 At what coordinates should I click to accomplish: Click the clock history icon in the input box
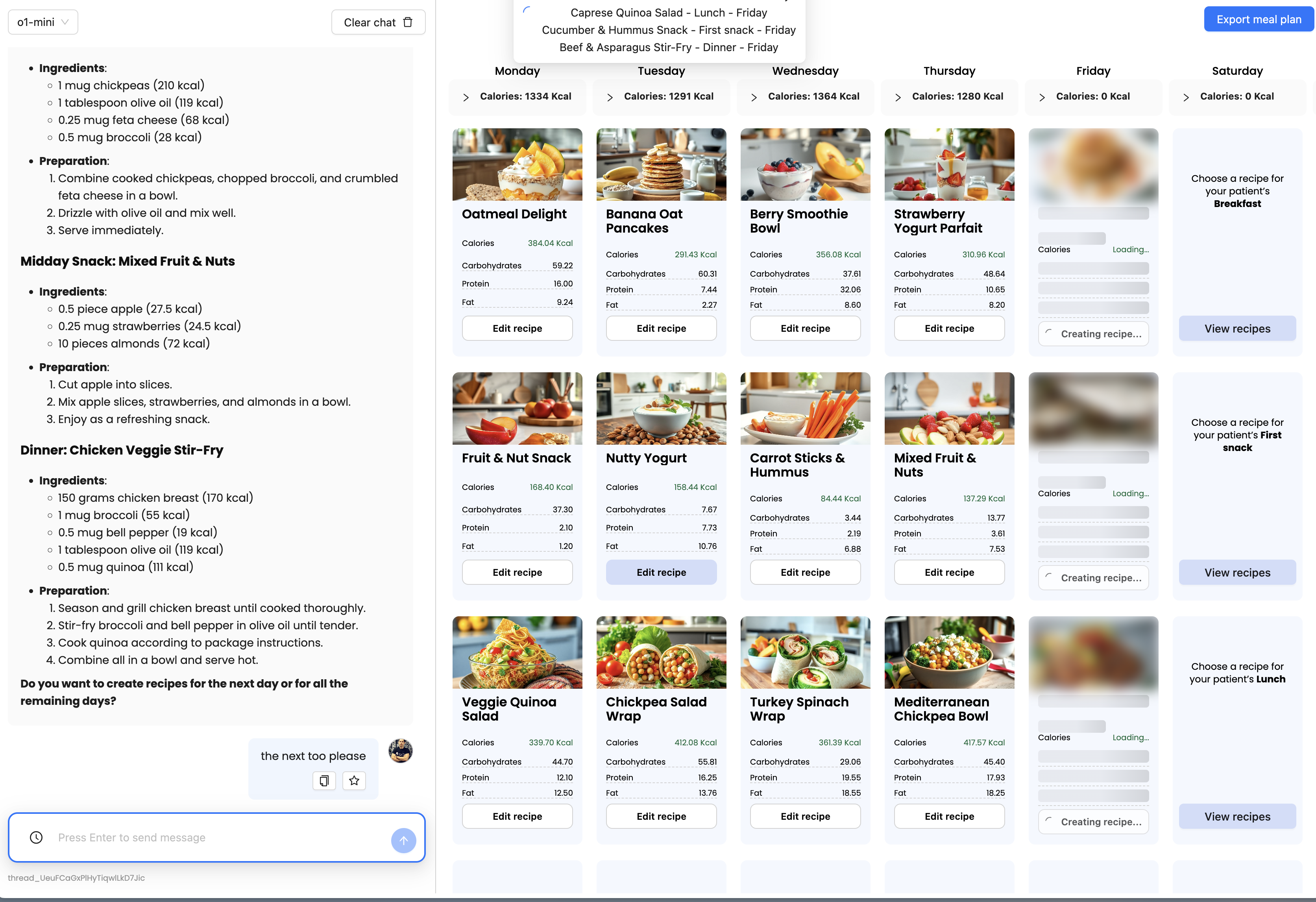pos(36,837)
